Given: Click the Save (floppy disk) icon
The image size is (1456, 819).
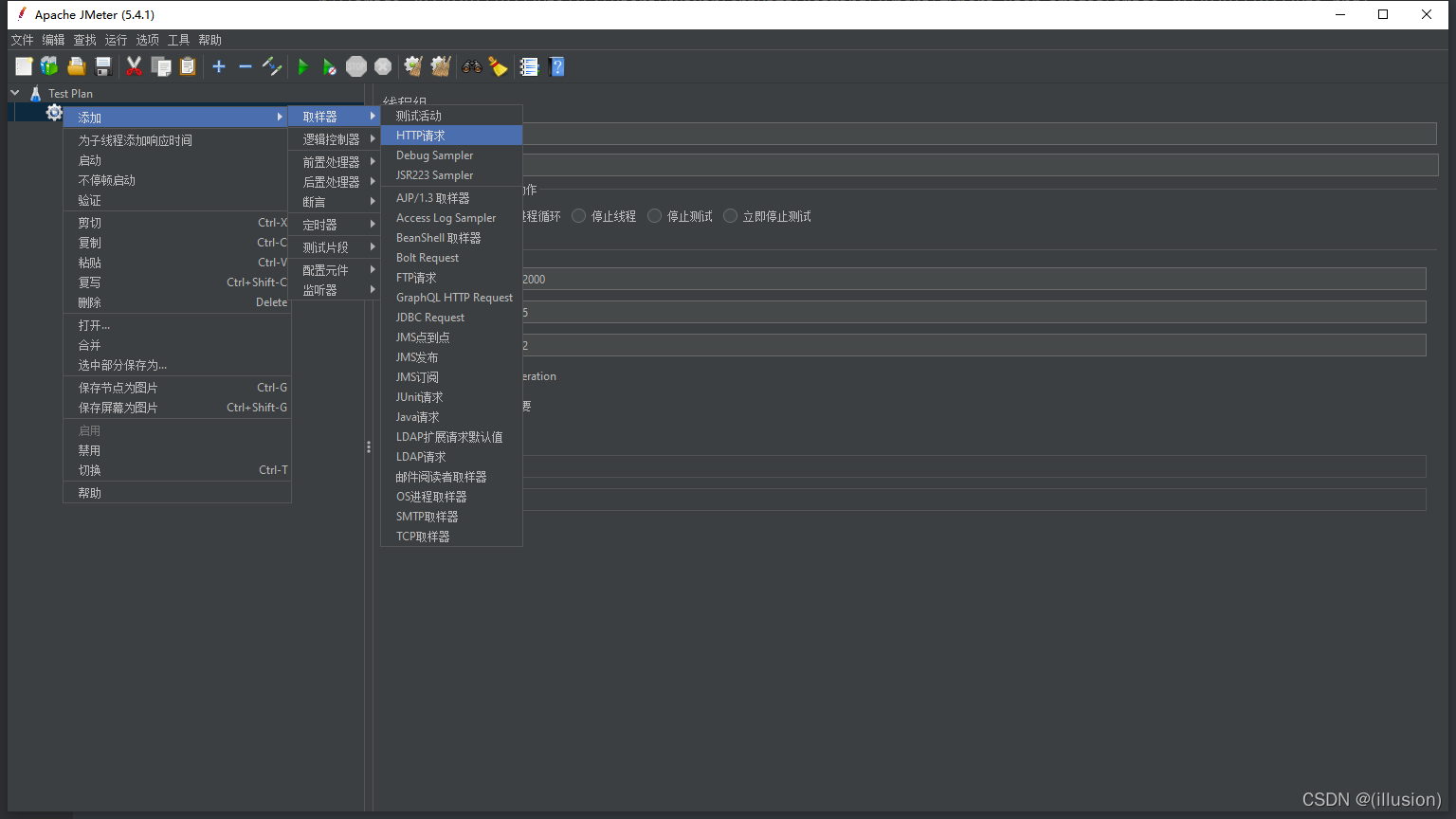Looking at the screenshot, I should tap(103, 66).
